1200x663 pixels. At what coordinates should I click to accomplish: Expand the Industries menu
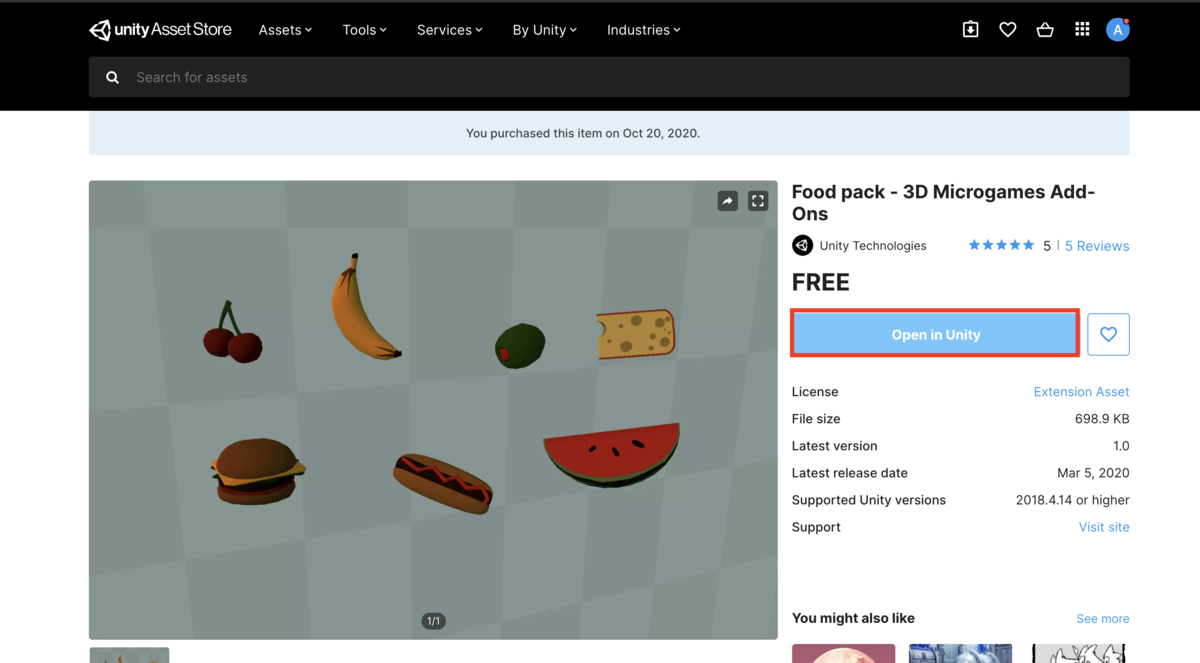click(643, 30)
